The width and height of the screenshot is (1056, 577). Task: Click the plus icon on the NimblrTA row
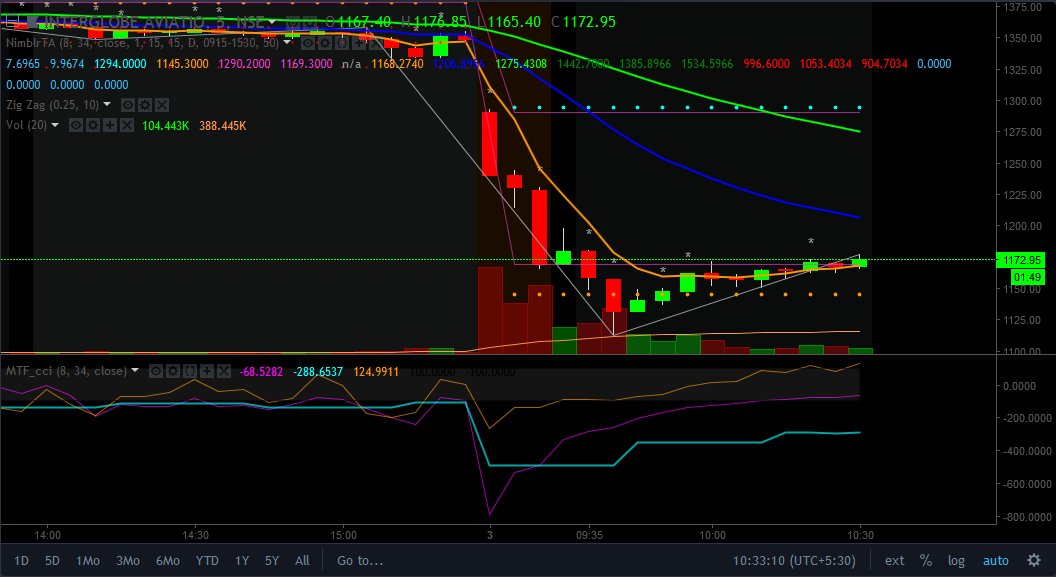click(x=360, y=43)
